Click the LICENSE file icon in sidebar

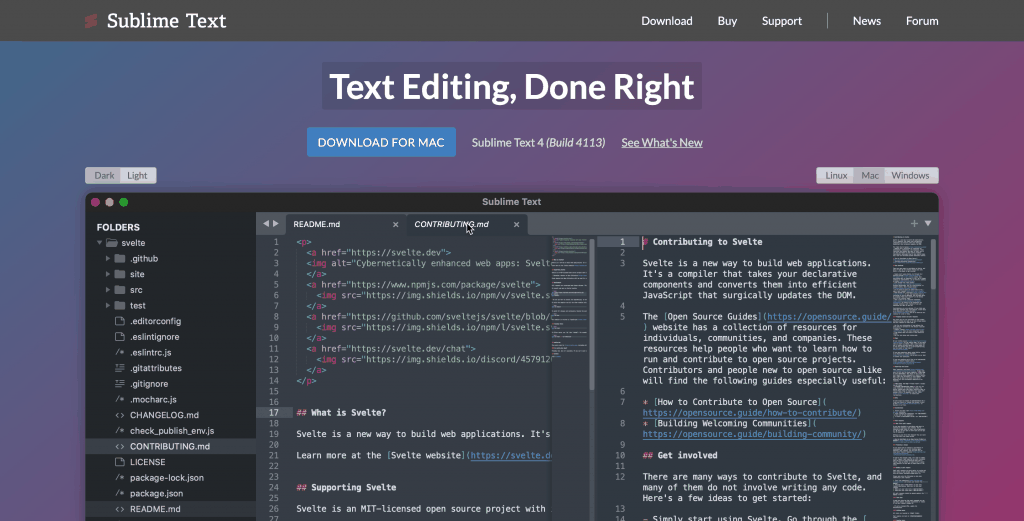(120, 462)
